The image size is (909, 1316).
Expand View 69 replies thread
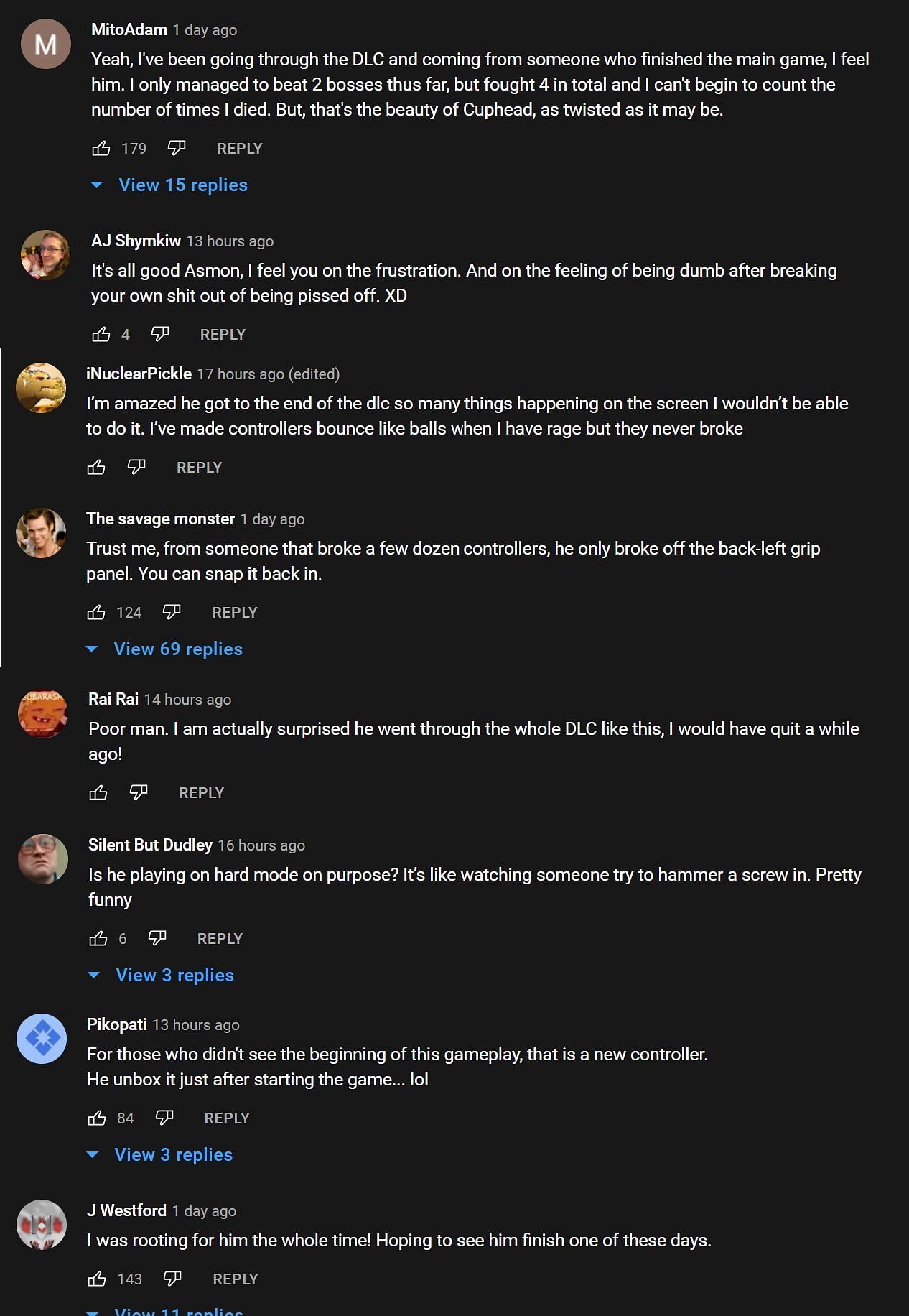[x=177, y=649]
